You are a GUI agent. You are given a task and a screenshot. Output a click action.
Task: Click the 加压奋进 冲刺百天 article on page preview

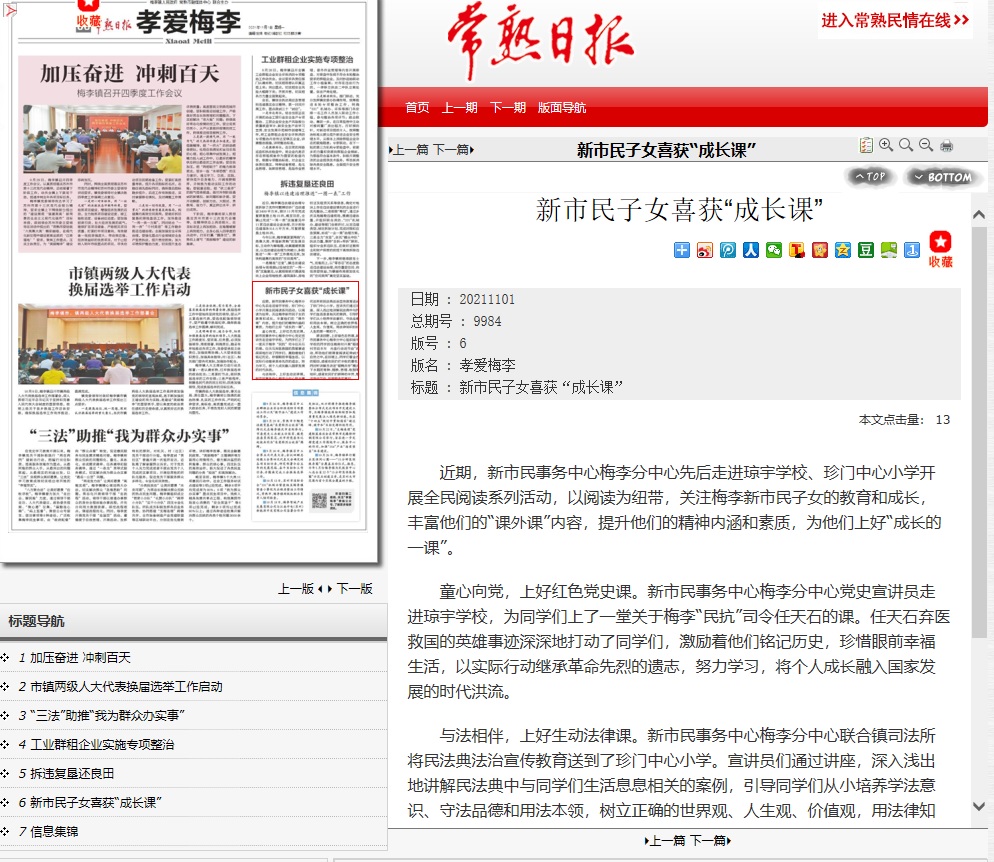tap(129, 154)
